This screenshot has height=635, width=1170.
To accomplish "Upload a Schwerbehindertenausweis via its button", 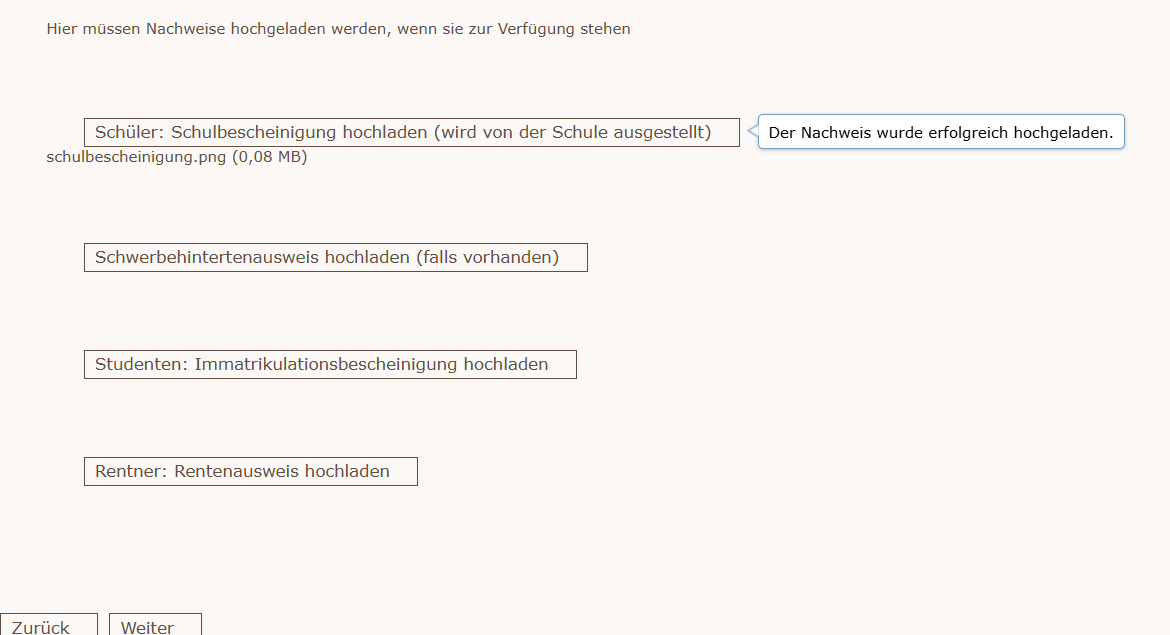I will click(335, 257).
